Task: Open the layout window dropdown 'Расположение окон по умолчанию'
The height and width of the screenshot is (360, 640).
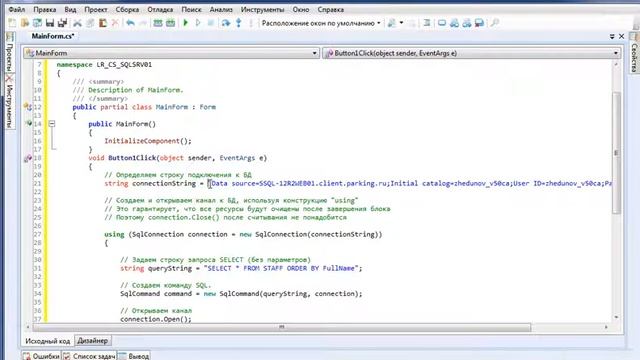Action: pyautogui.click(x=321, y=23)
